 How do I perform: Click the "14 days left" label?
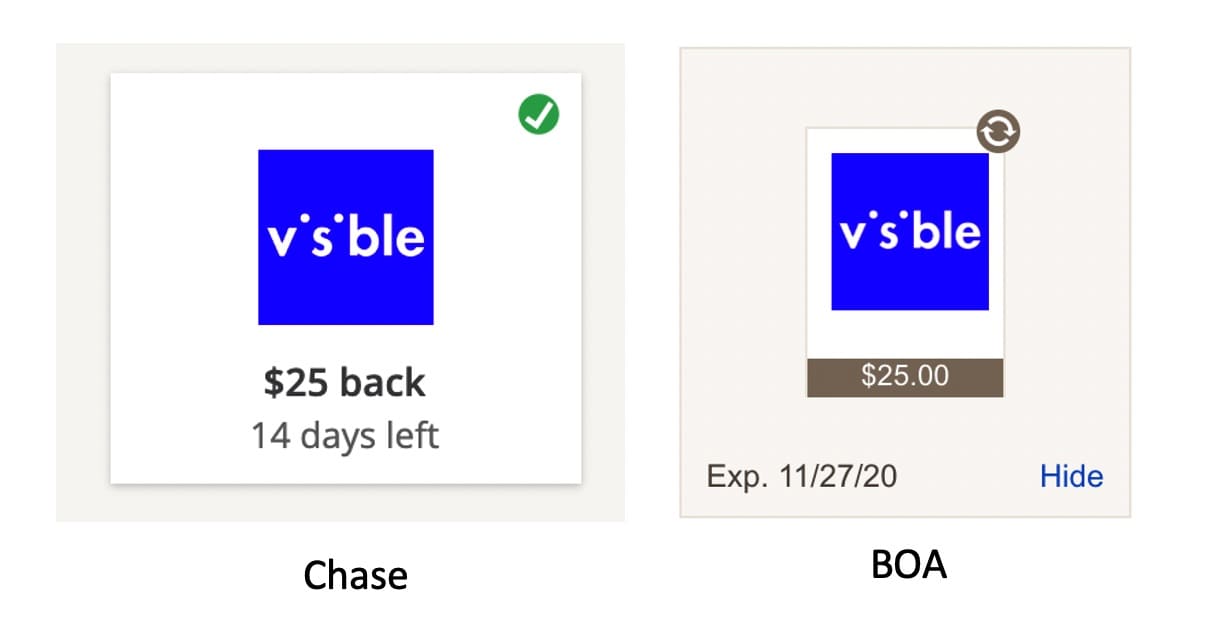[x=345, y=436]
